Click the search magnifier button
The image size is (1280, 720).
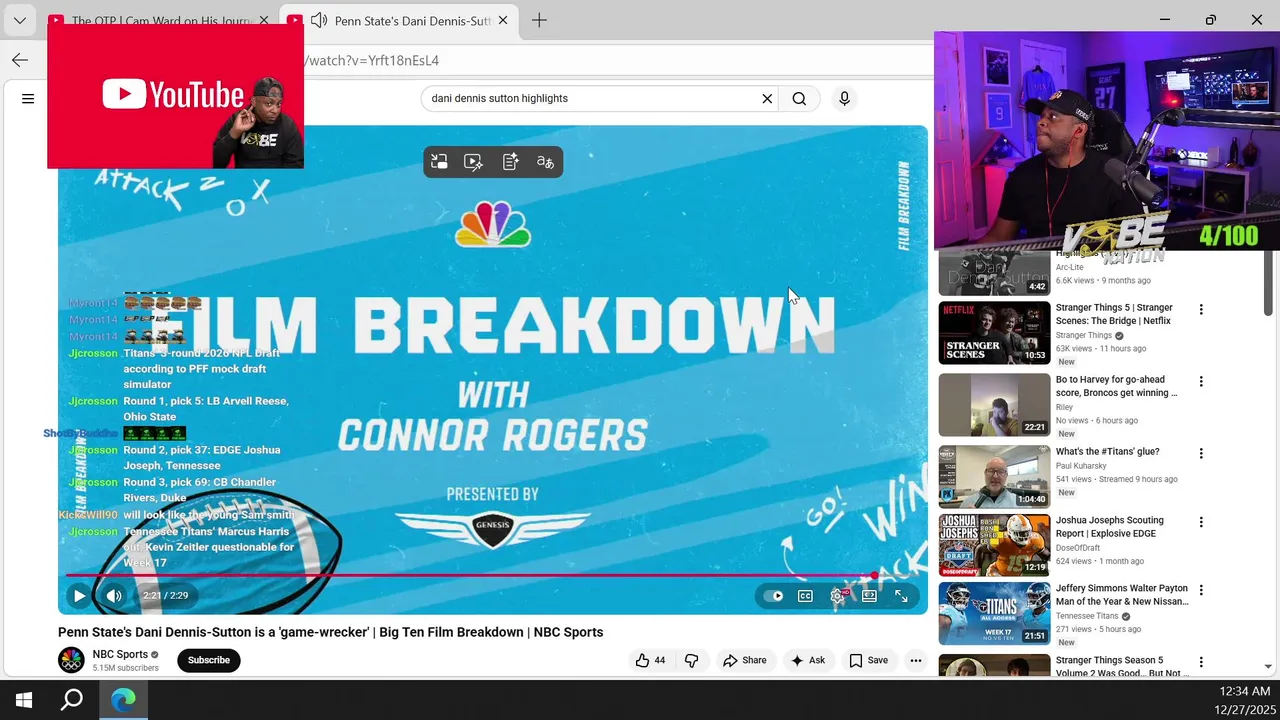(799, 98)
